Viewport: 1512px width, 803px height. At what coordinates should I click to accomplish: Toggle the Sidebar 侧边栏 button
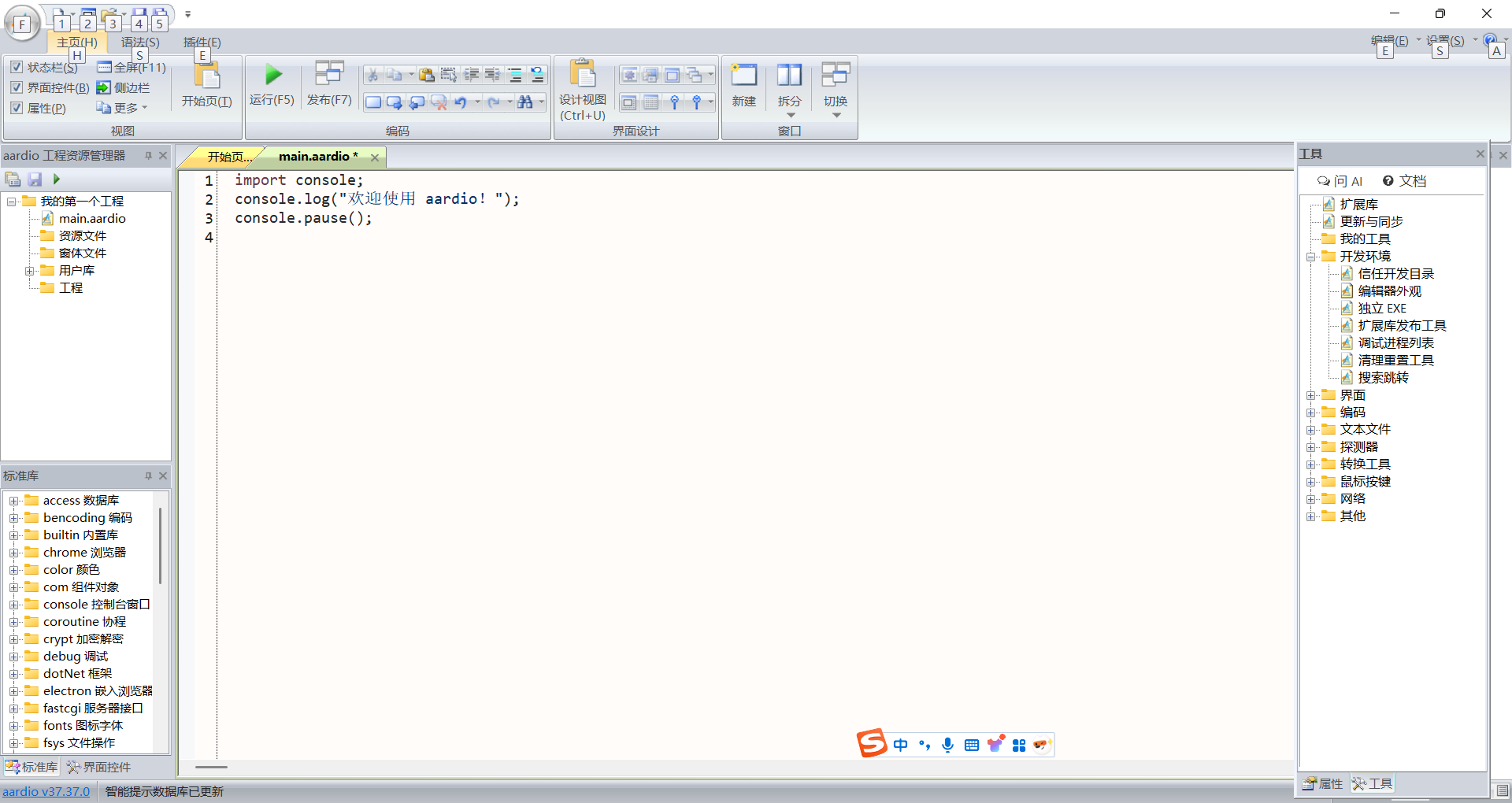coord(123,88)
